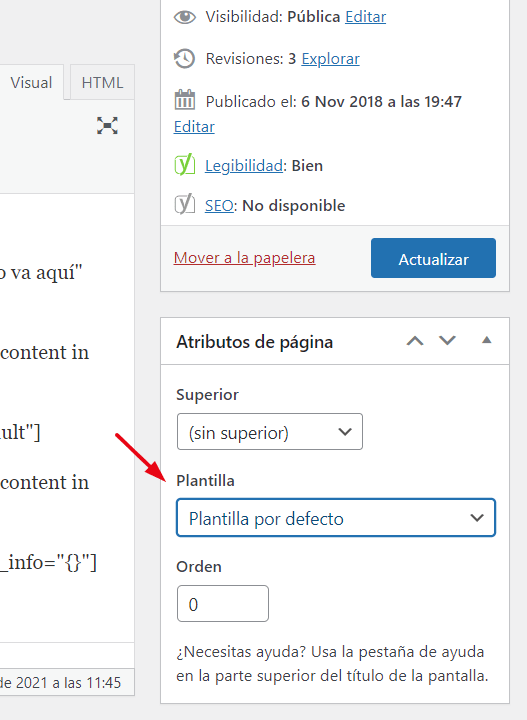Open the Superior parent page dropdown
The width and height of the screenshot is (527, 720).
(x=270, y=432)
